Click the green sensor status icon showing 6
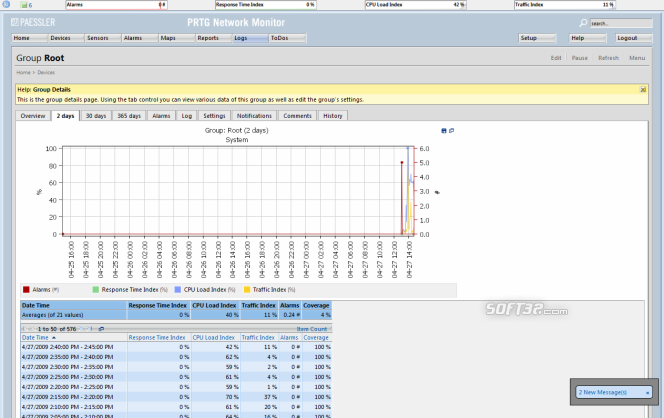Viewport: 664px width, 418px height. [x=26, y=5]
